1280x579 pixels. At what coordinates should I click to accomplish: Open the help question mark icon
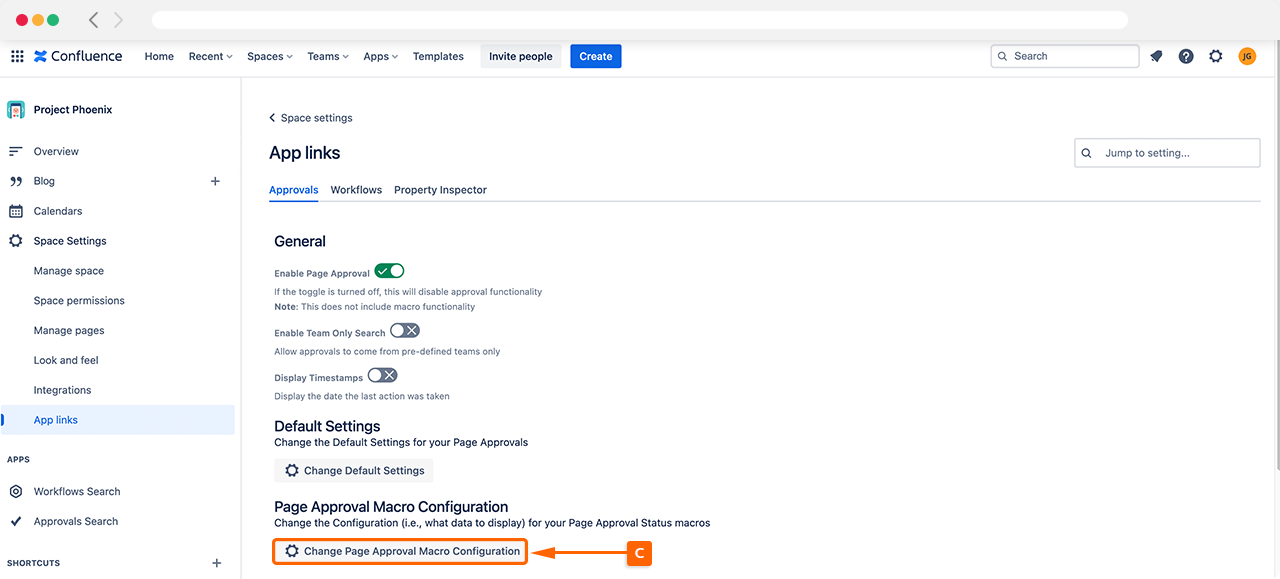(x=1186, y=56)
